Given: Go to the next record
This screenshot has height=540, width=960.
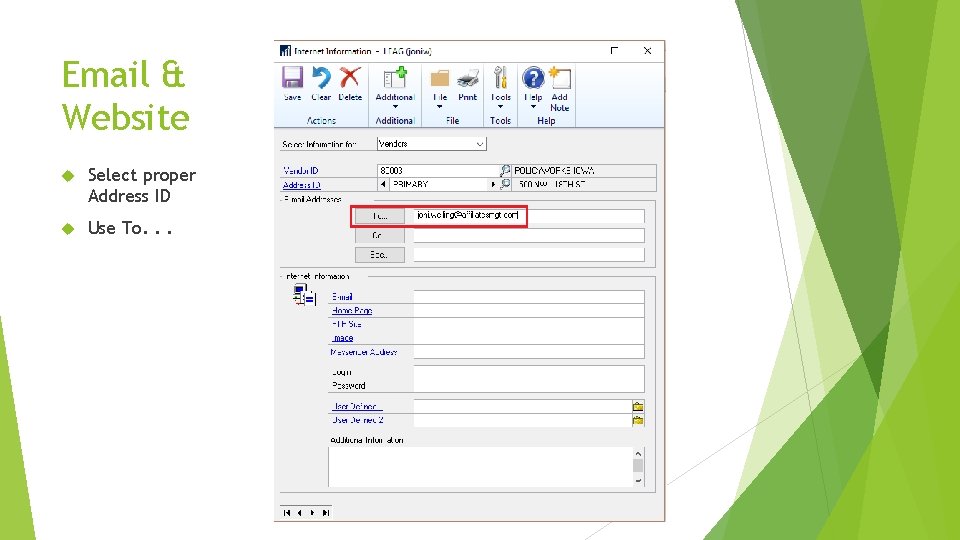Looking at the screenshot, I should pyautogui.click(x=312, y=512).
